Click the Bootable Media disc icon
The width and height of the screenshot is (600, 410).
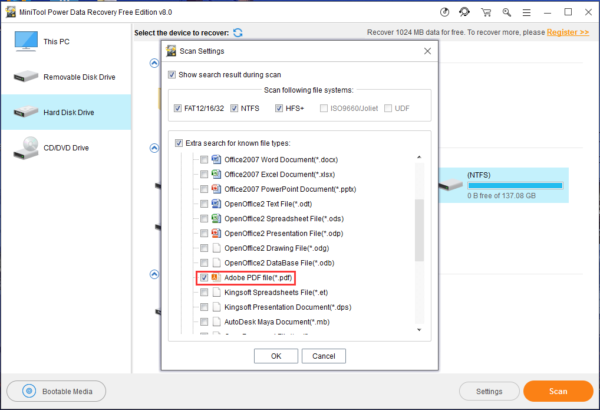[29, 391]
